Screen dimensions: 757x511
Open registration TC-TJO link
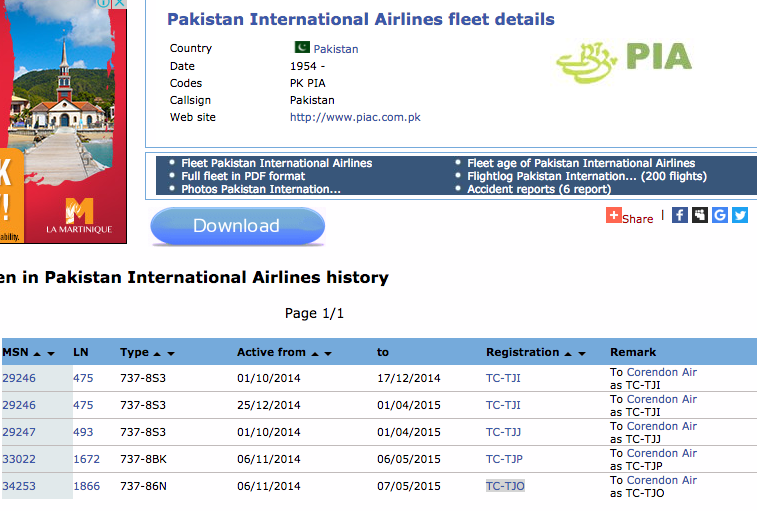pos(505,486)
